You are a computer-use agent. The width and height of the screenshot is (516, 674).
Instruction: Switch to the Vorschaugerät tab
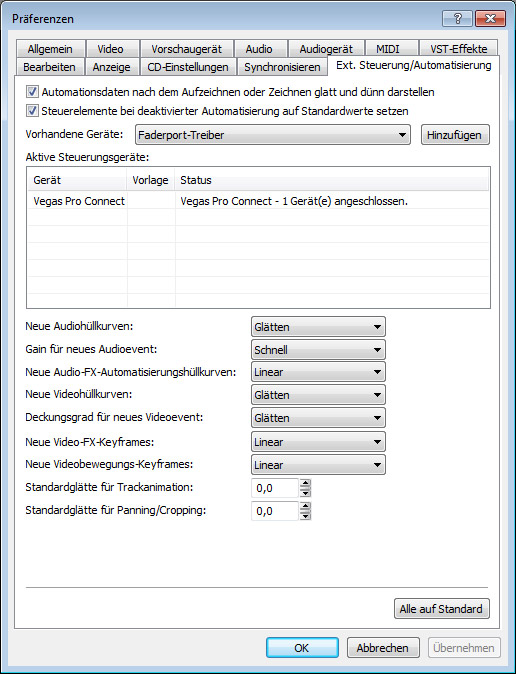coord(187,49)
